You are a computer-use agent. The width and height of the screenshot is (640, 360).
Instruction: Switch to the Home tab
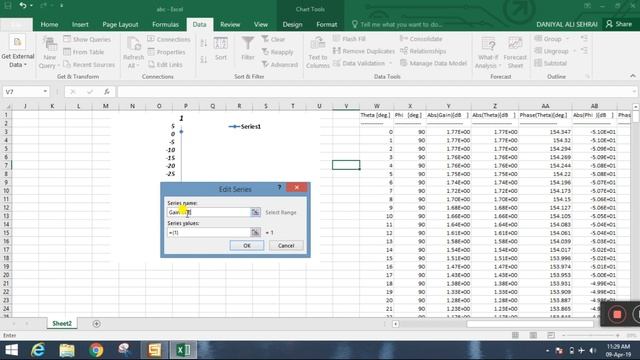[x=49, y=24]
